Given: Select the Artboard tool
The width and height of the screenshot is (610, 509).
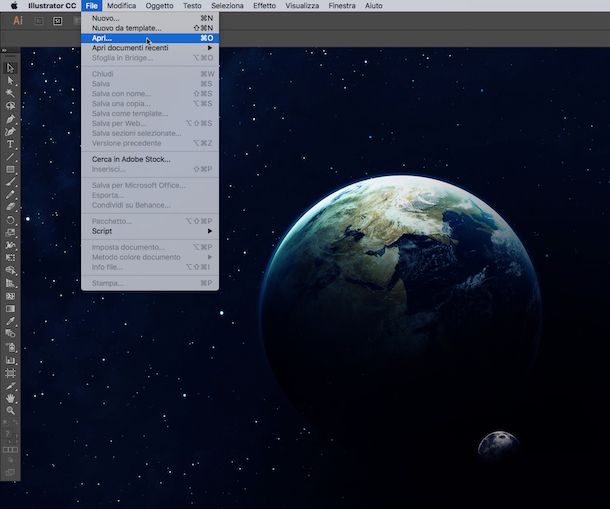Looking at the screenshot, I should [10, 373].
